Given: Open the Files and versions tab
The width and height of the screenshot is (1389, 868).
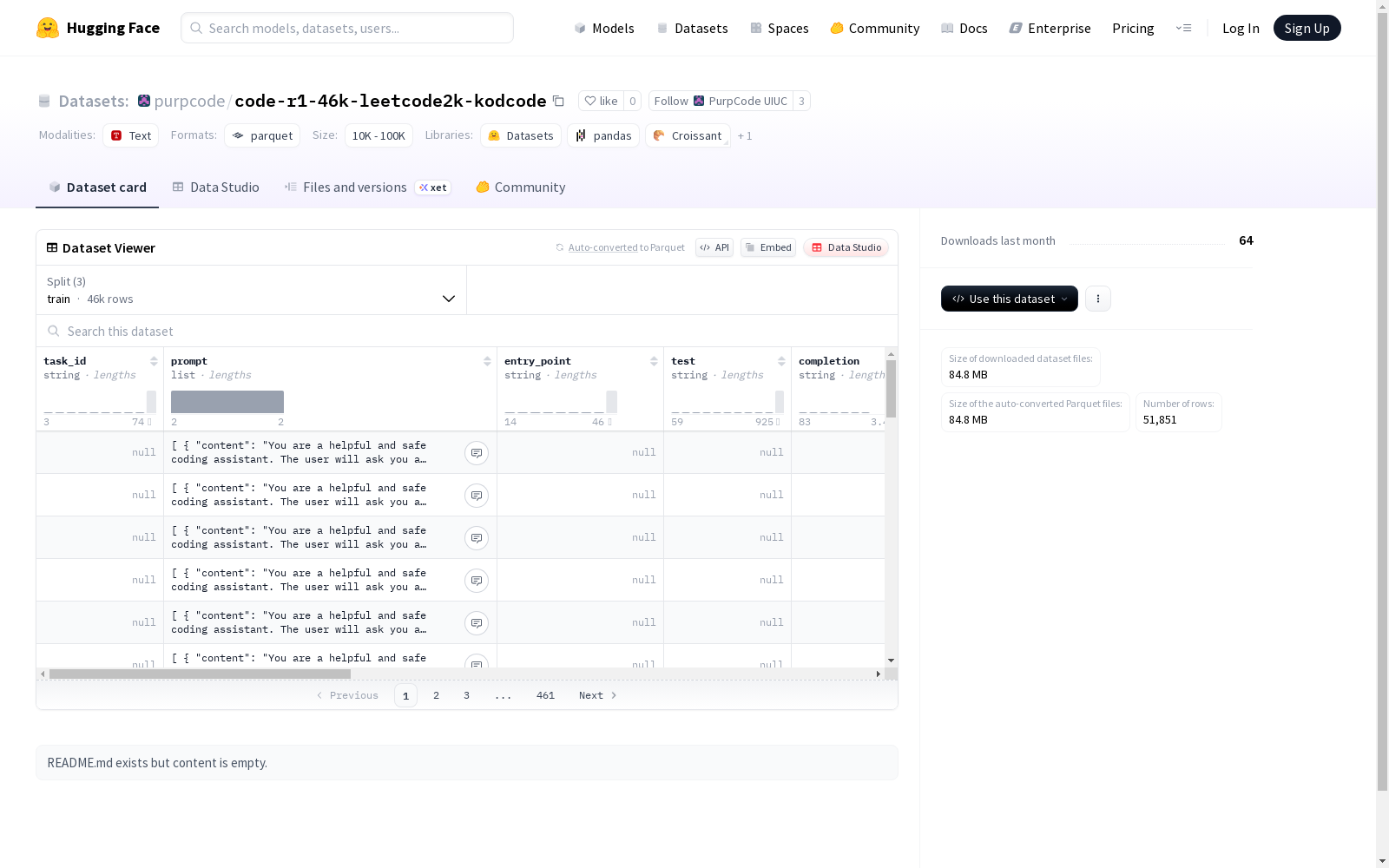Looking at the screenshot, I should coord(367,187).
